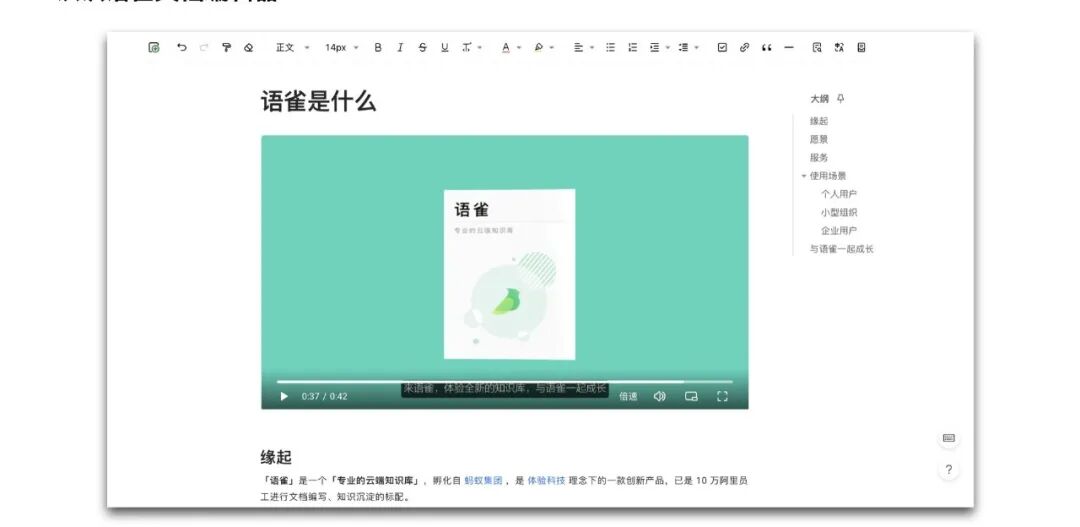Click the translate icon in toolbar
The height and width of the screenshot is (527, 1080).
tap(839, 48)
